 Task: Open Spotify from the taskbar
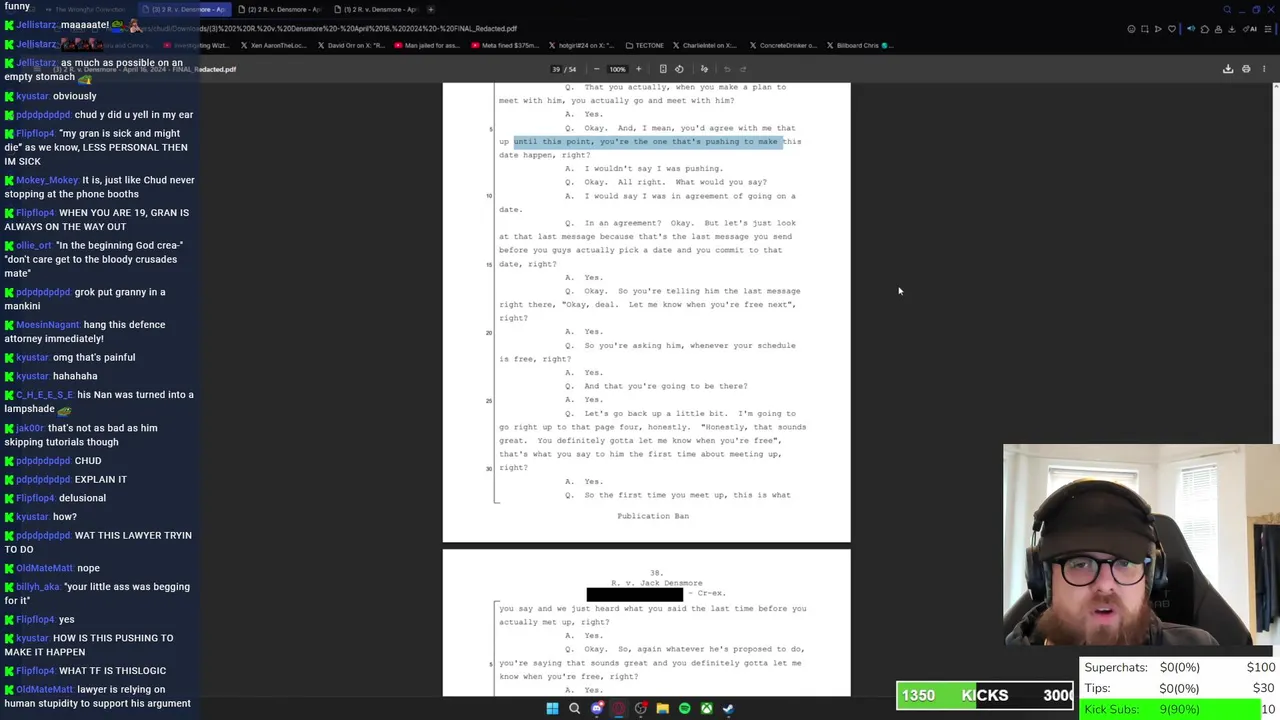coord(684,708)
